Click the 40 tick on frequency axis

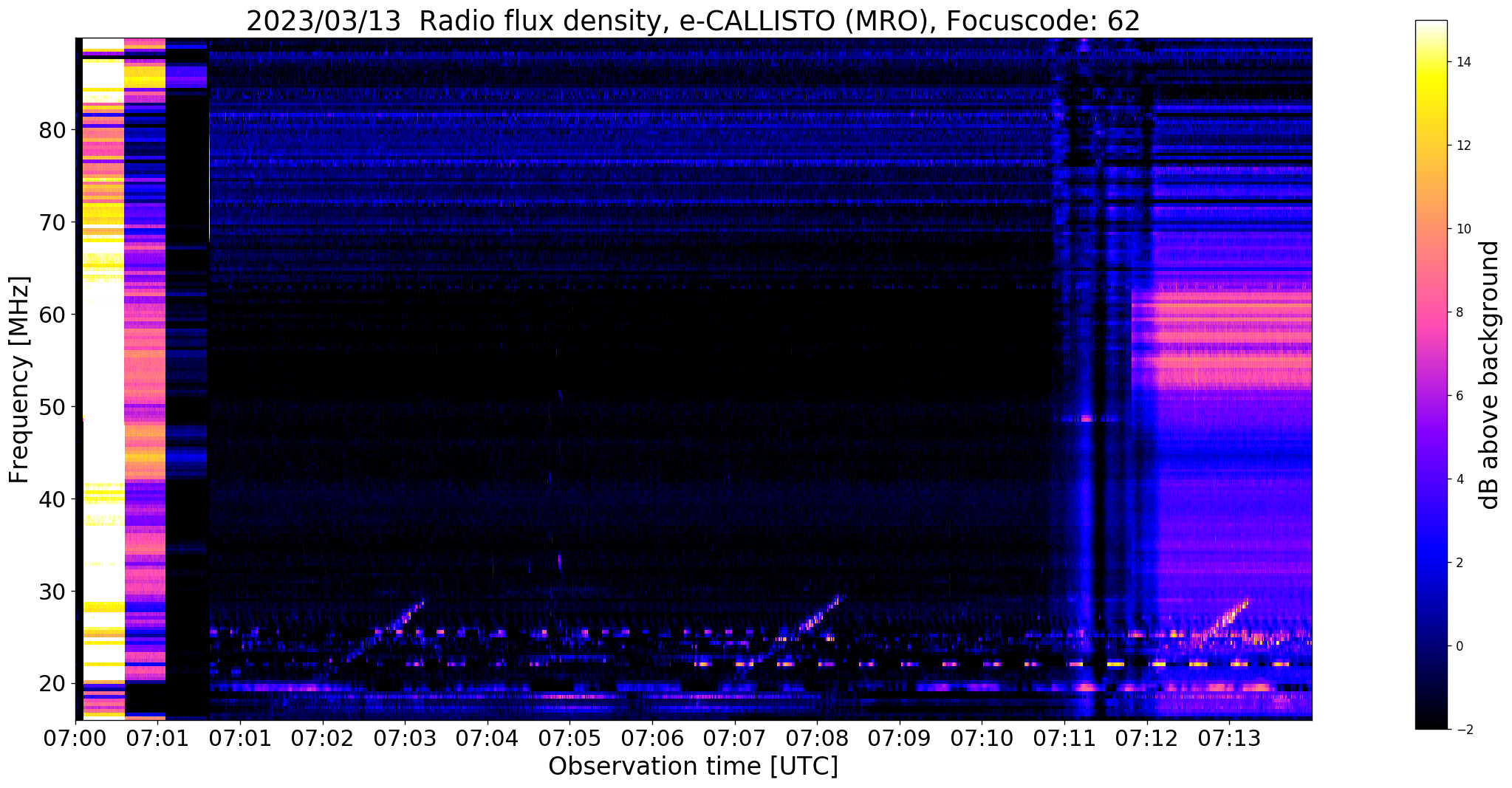click(52, 499)
